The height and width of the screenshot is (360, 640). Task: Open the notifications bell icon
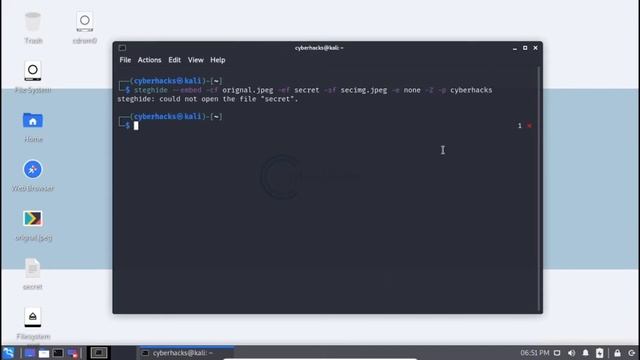[x=585, y=353]
